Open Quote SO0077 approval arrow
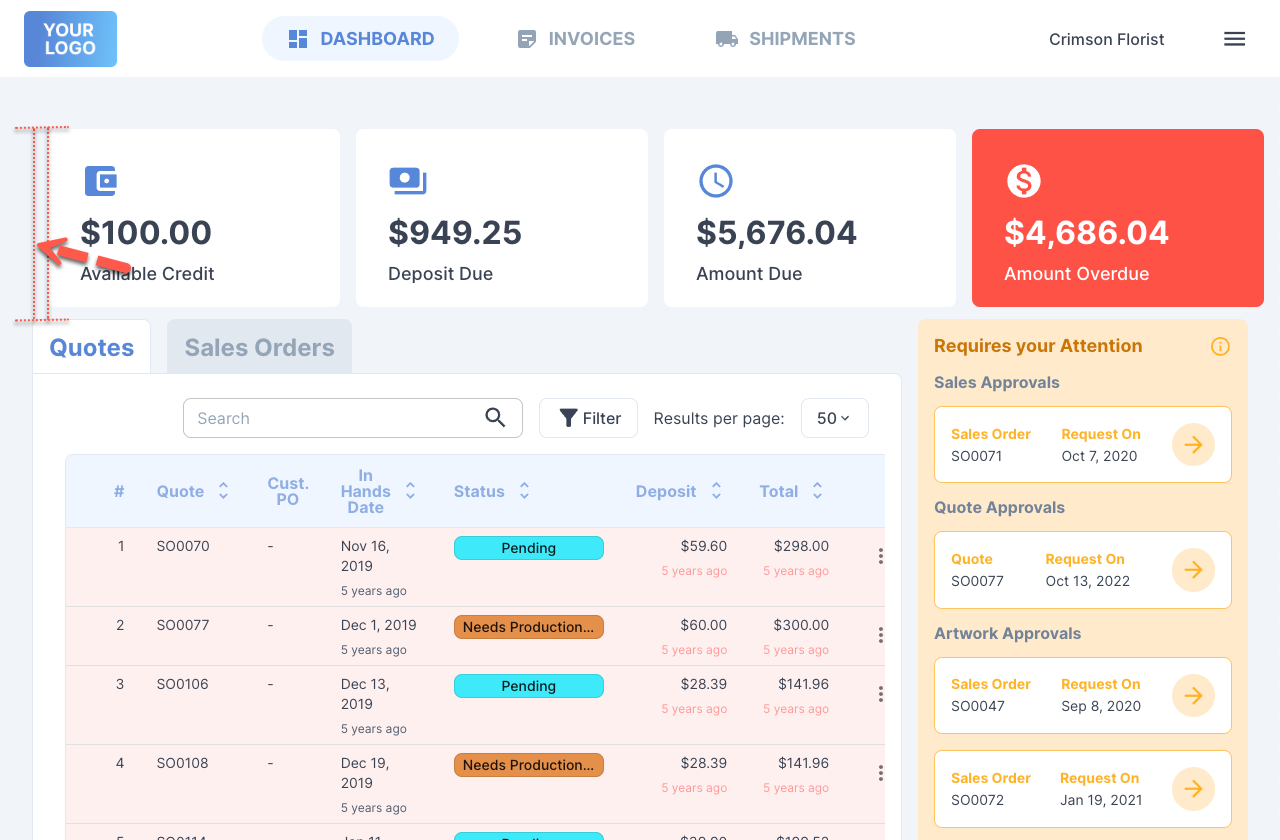The height and width of the screenshot is (840, 1280). tap(1193, 570)
